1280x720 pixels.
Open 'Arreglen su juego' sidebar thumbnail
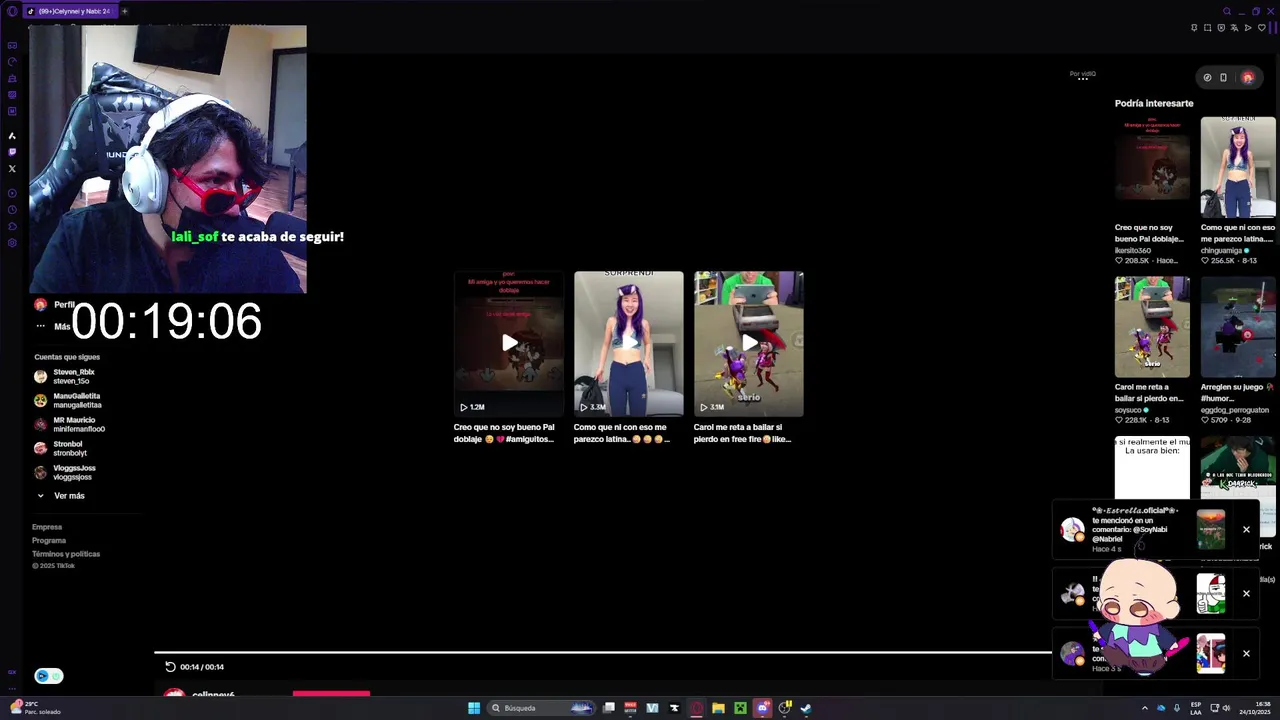tap(1238, 327)
